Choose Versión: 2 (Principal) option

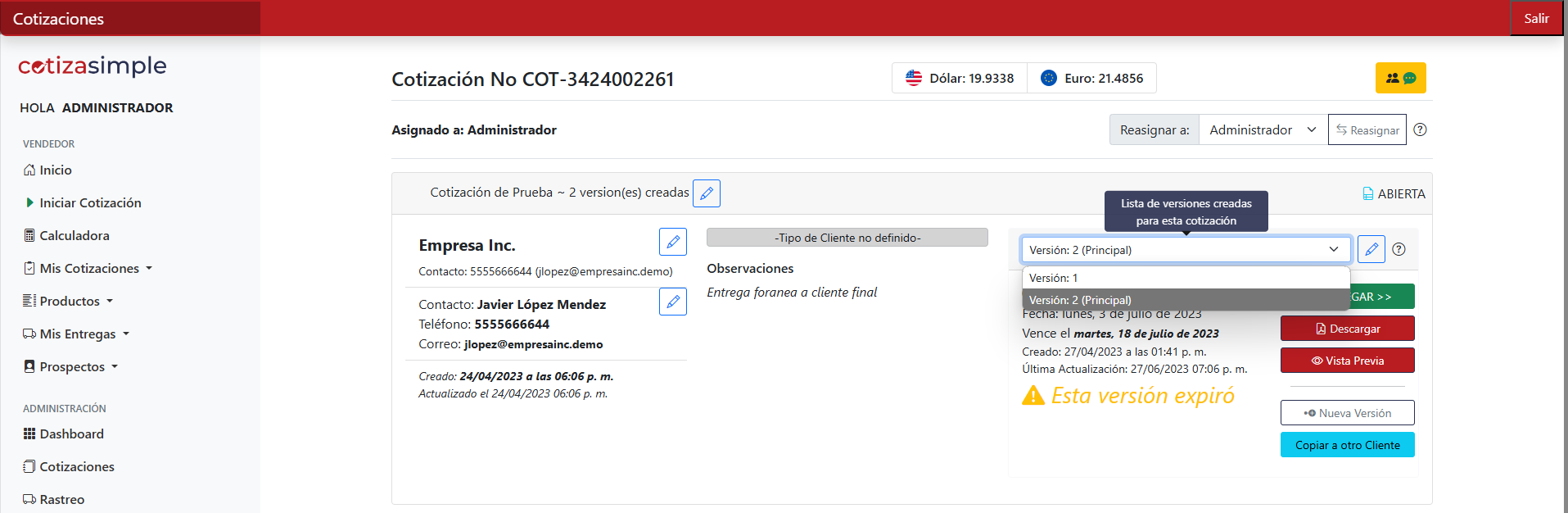point(1185,300)
